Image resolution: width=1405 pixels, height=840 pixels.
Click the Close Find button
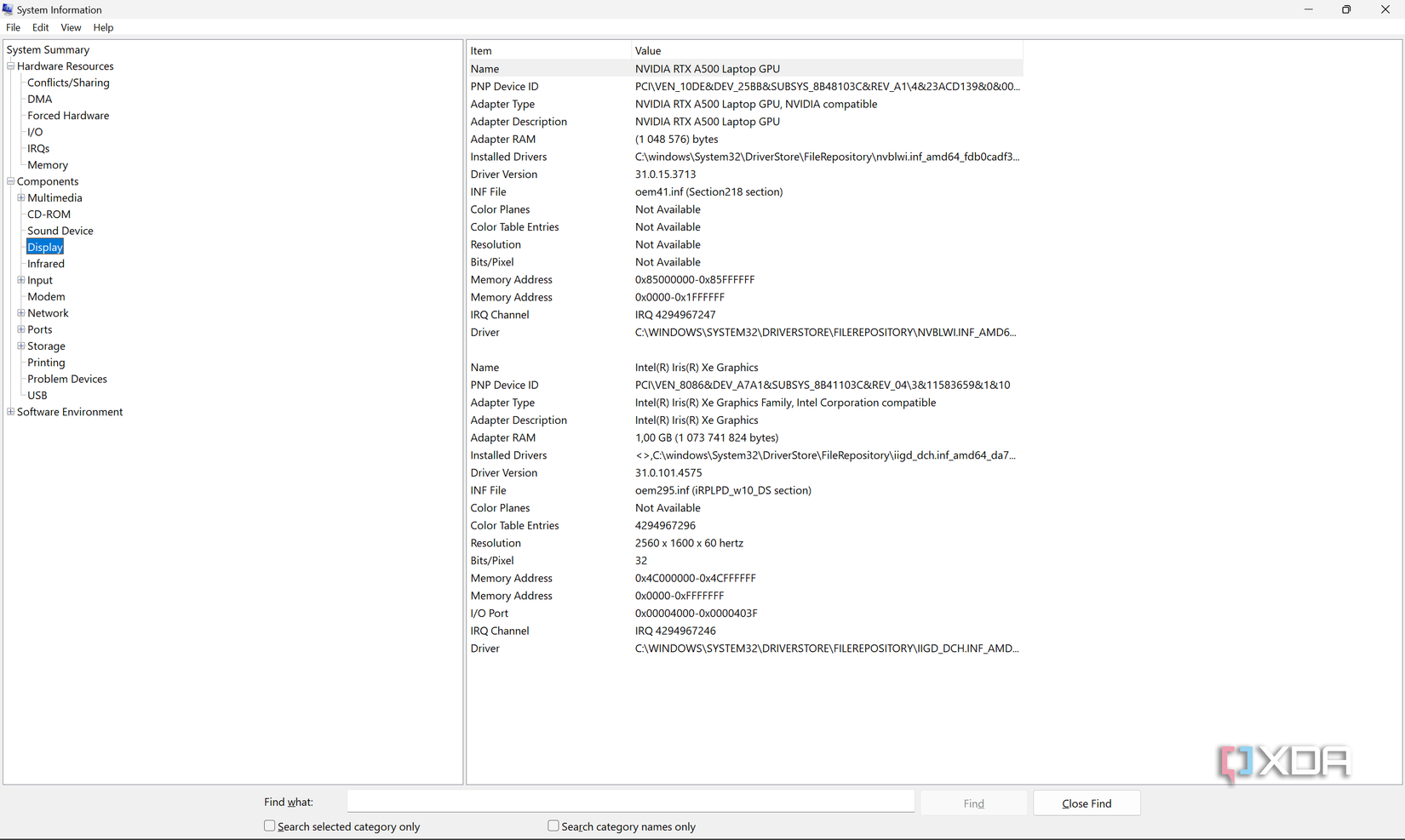[1087, 803]
